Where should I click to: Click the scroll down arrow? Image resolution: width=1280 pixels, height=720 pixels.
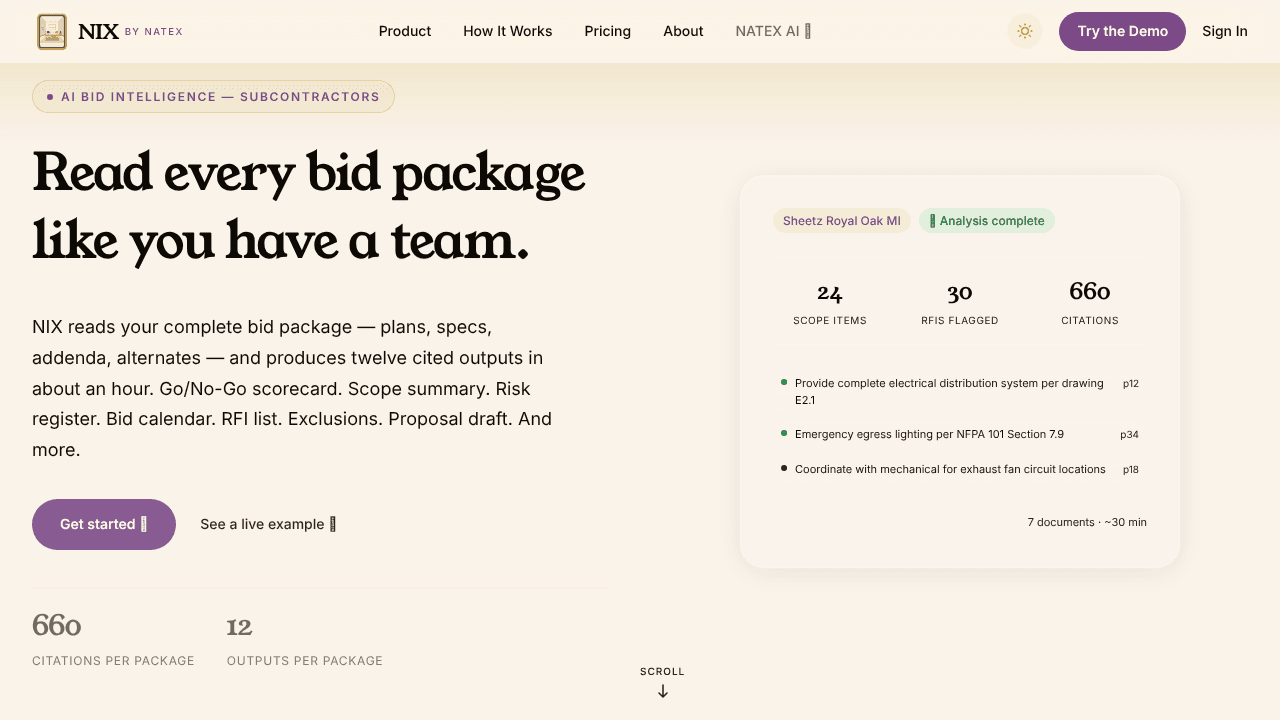coord(663,691)
